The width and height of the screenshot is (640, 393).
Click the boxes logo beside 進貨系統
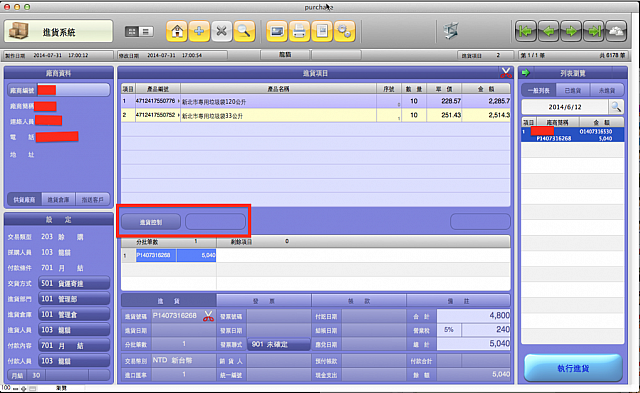(x=18, y=31)
